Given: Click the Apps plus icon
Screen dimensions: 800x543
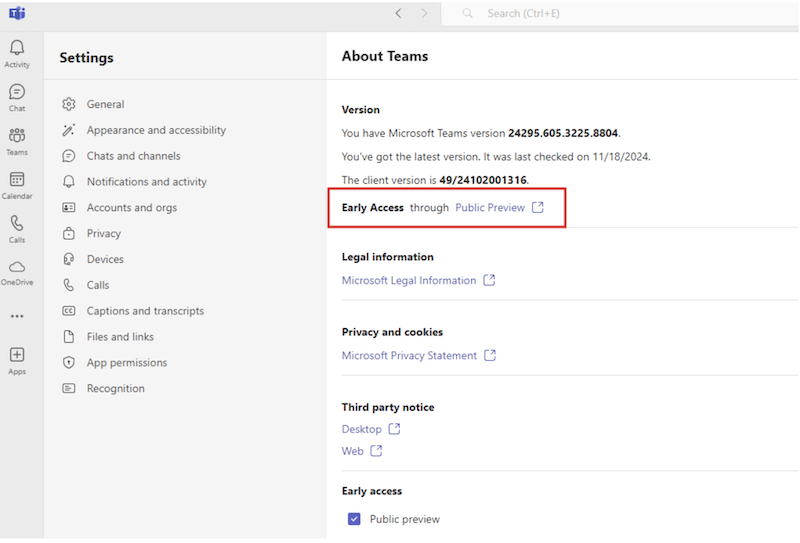Looking at the screenshot, I should point(17,356).
